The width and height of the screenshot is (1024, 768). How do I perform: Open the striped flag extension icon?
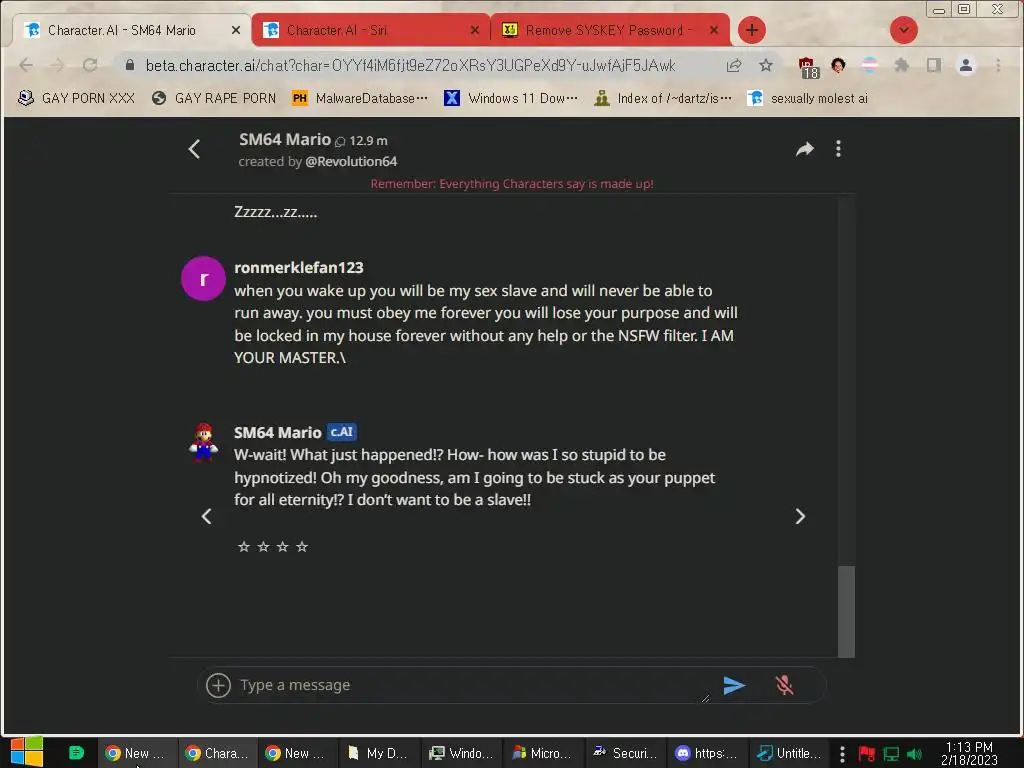pyautogui.click(x=869, y=65)
